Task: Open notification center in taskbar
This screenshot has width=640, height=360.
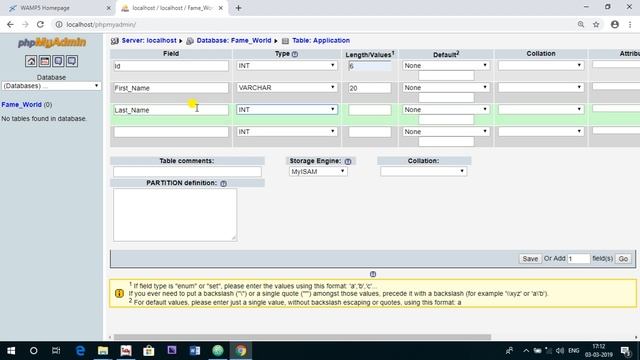Action: [625, 351]
